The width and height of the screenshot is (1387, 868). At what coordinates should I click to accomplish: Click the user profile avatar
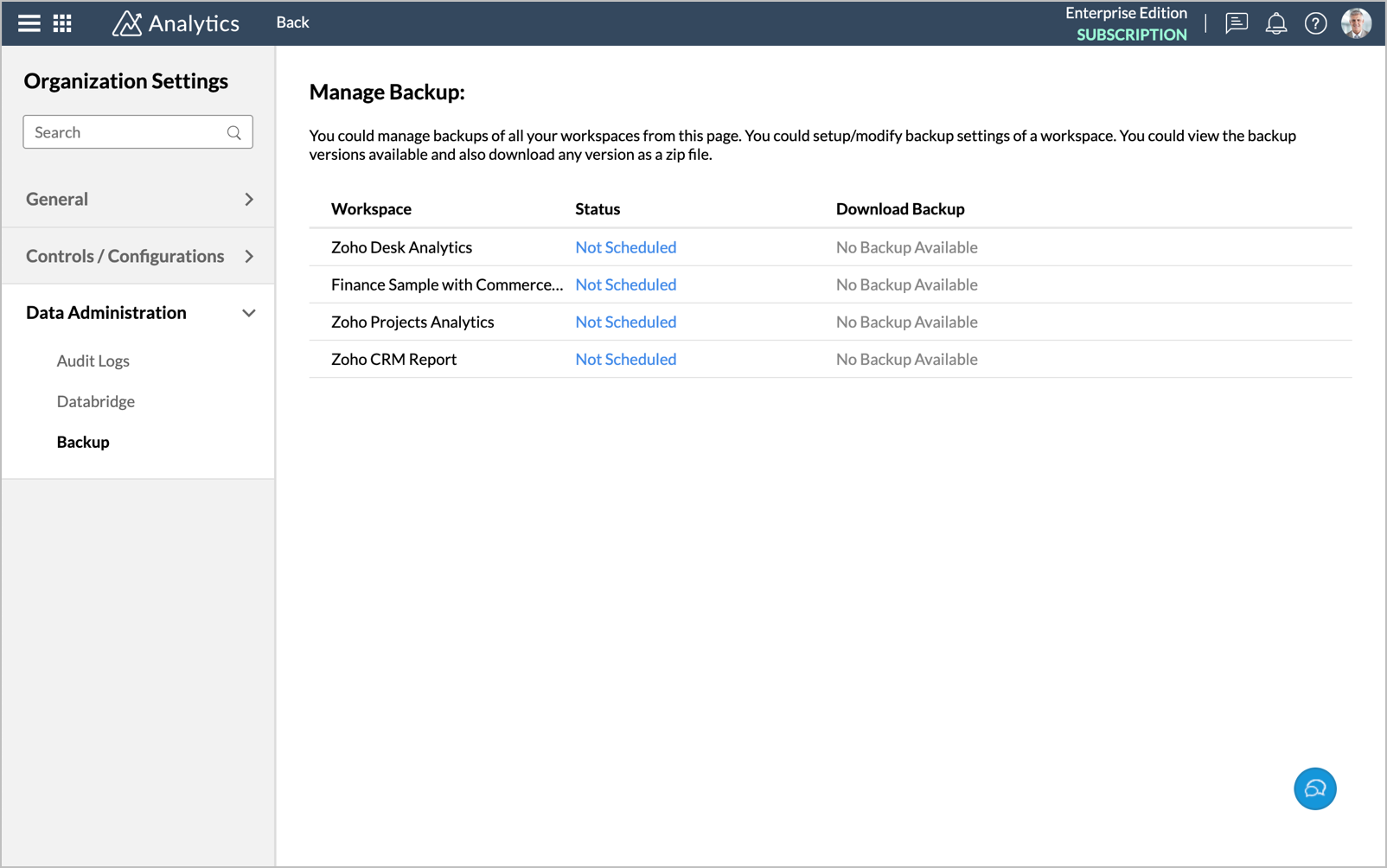tap(1356, 23)
